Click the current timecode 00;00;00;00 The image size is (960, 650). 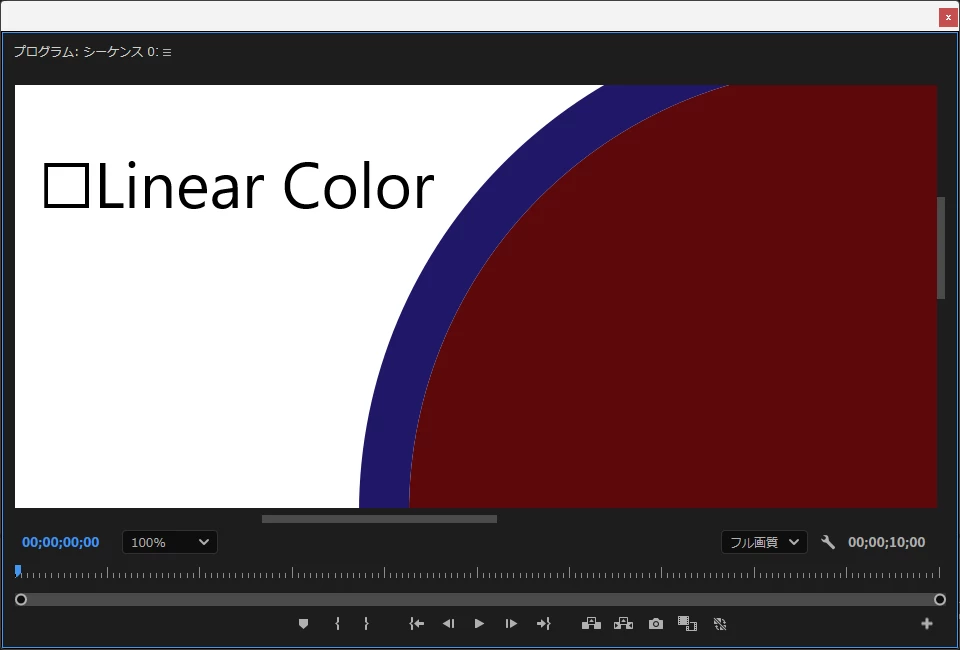(x=61, y=542)
